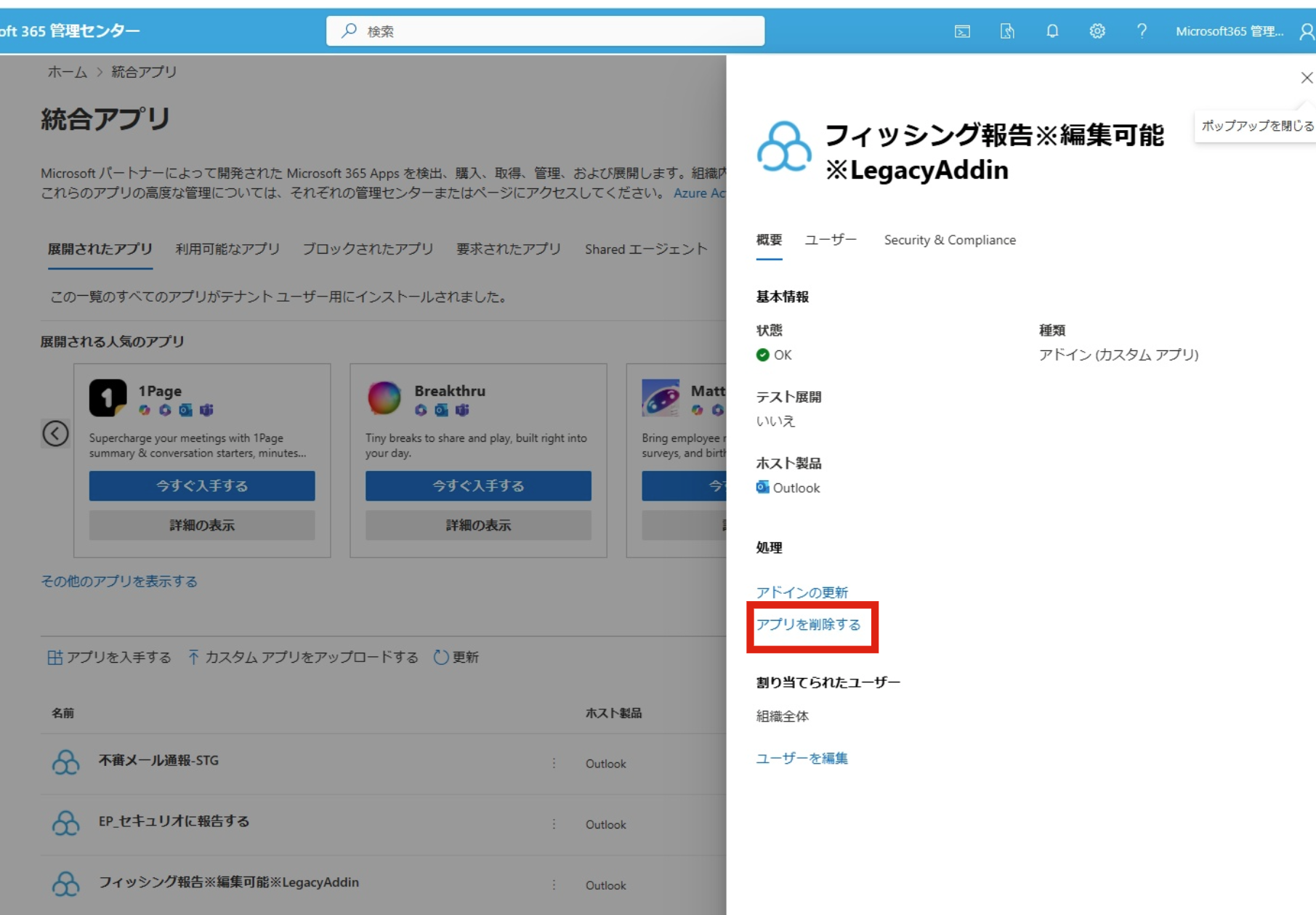Select 要求されたアプリ tab
1316x915 pixels.
pyautogui.click(x=509, y=249)
